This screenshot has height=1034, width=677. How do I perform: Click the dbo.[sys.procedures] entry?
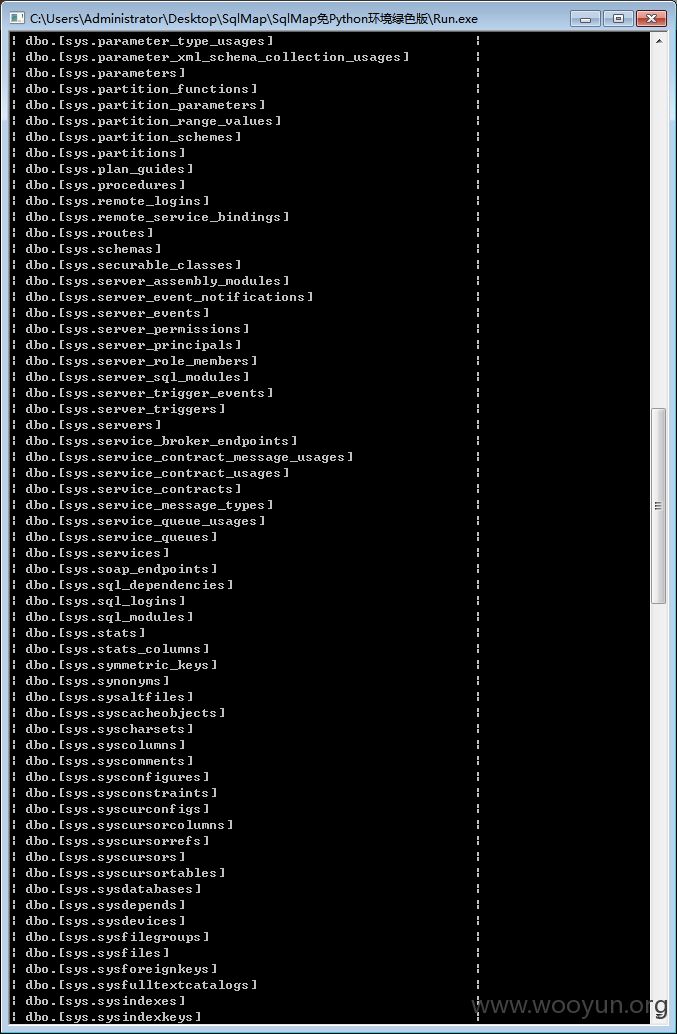coord(105,185)
